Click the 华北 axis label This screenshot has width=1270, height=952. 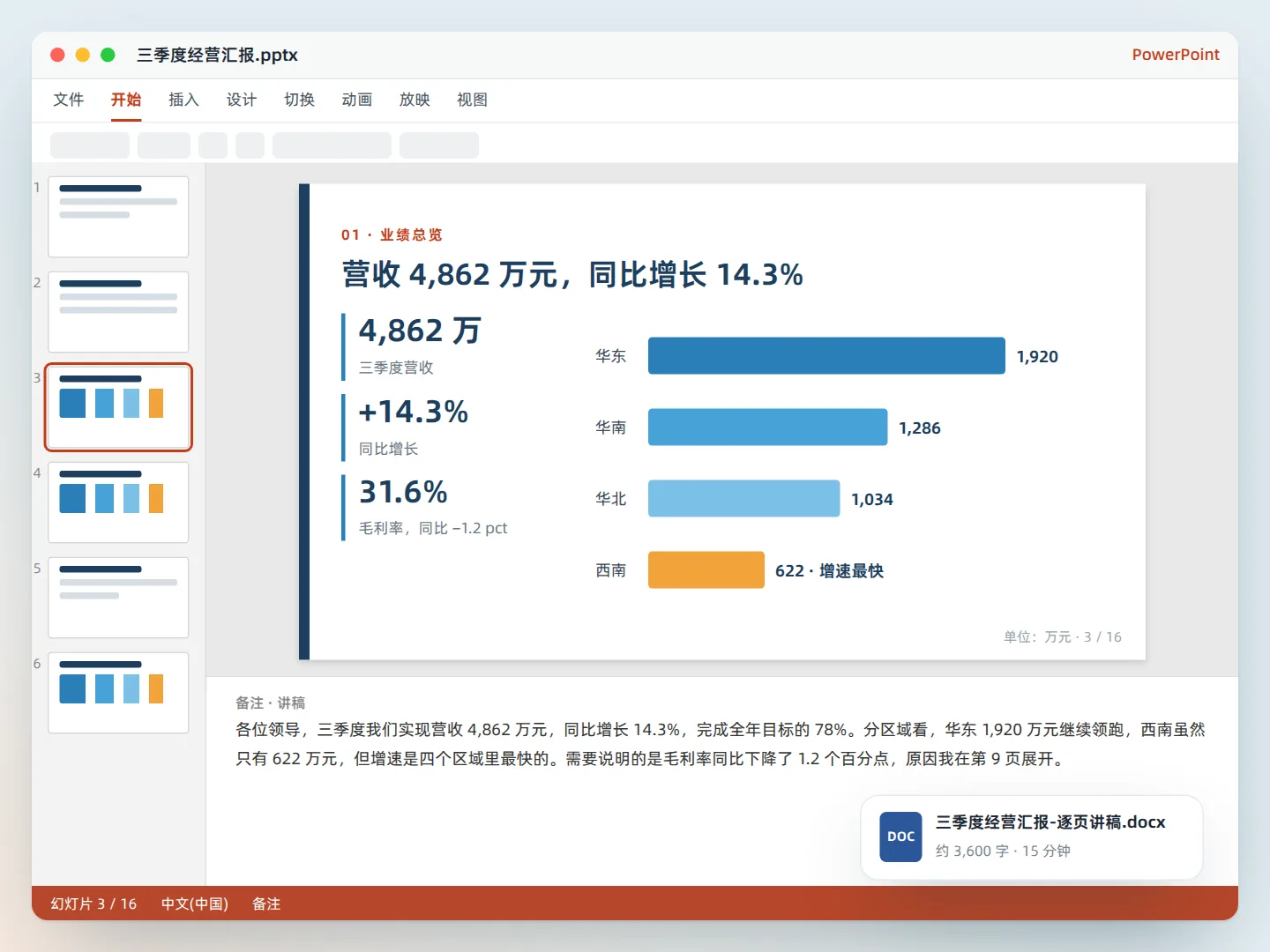coord(610,499)
